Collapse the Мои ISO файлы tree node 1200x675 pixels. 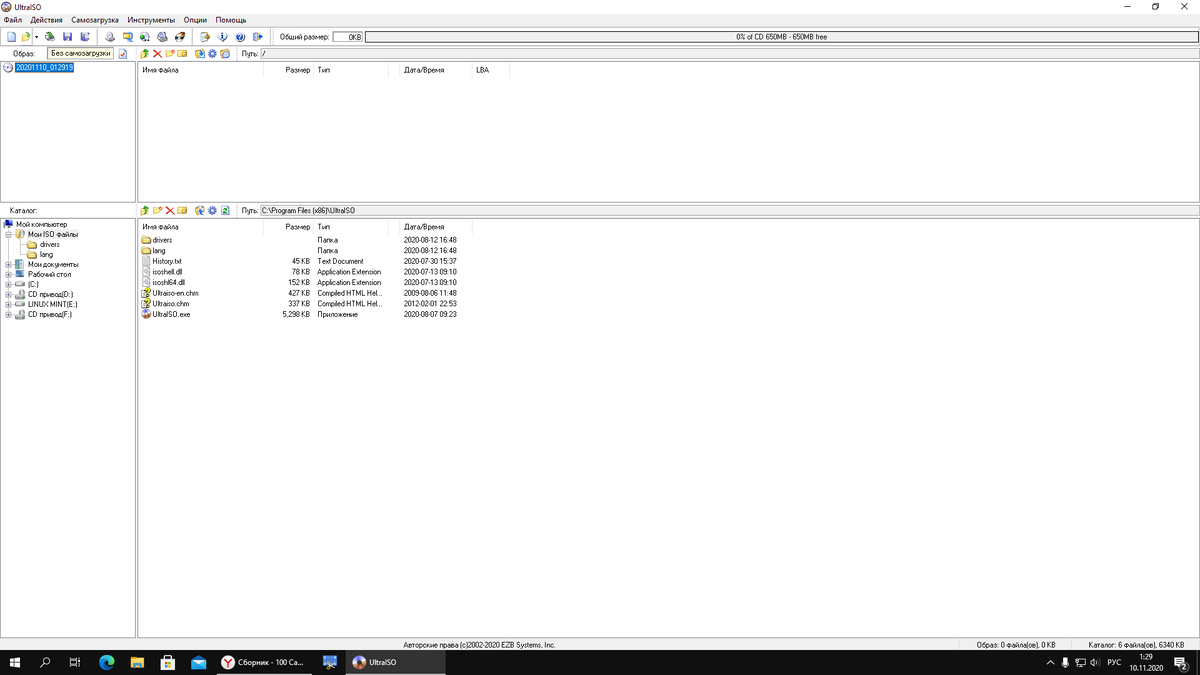click(x=8, y=234)
